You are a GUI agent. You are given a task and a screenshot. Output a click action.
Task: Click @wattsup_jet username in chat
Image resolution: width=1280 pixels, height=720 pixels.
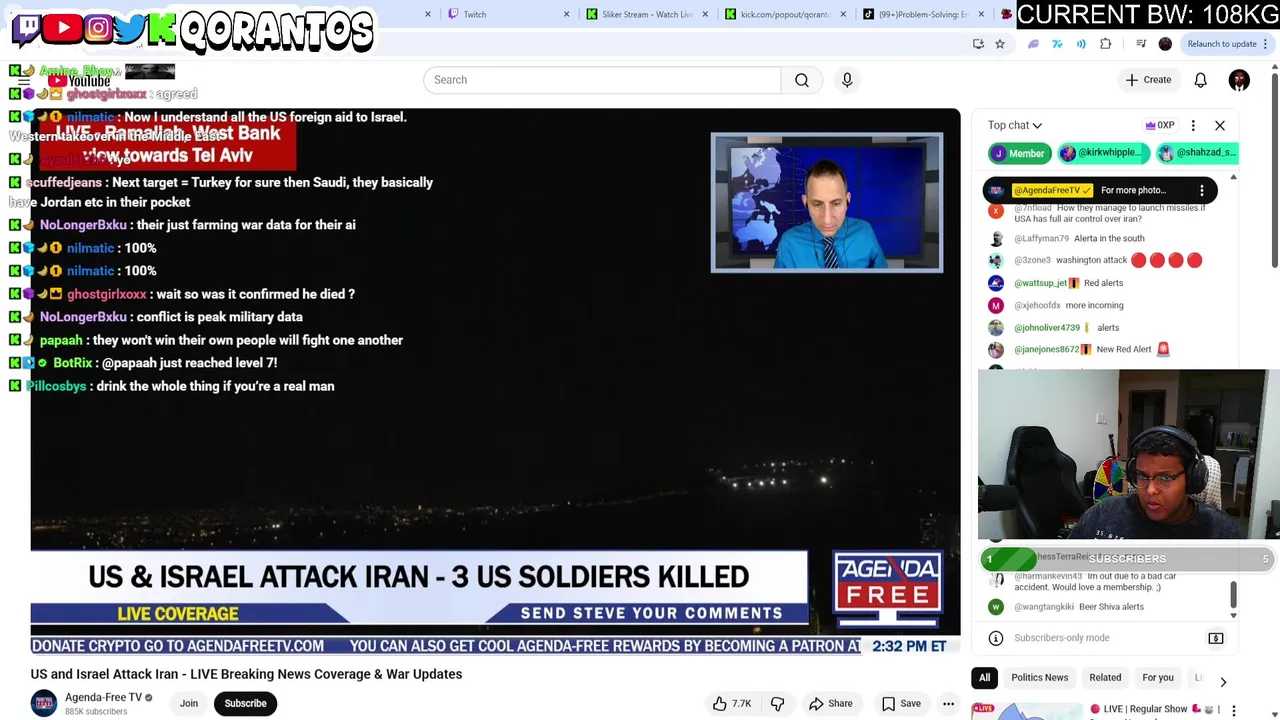(1041, 283)
